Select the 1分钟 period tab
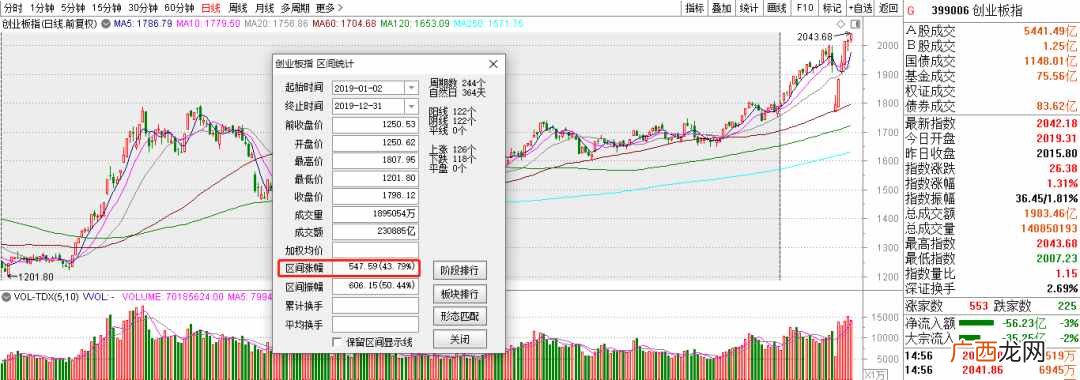 point(42,8)
